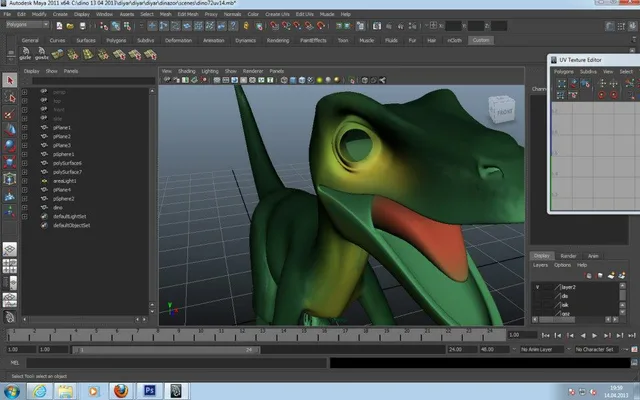Switch to the Render layer tab

568,256
